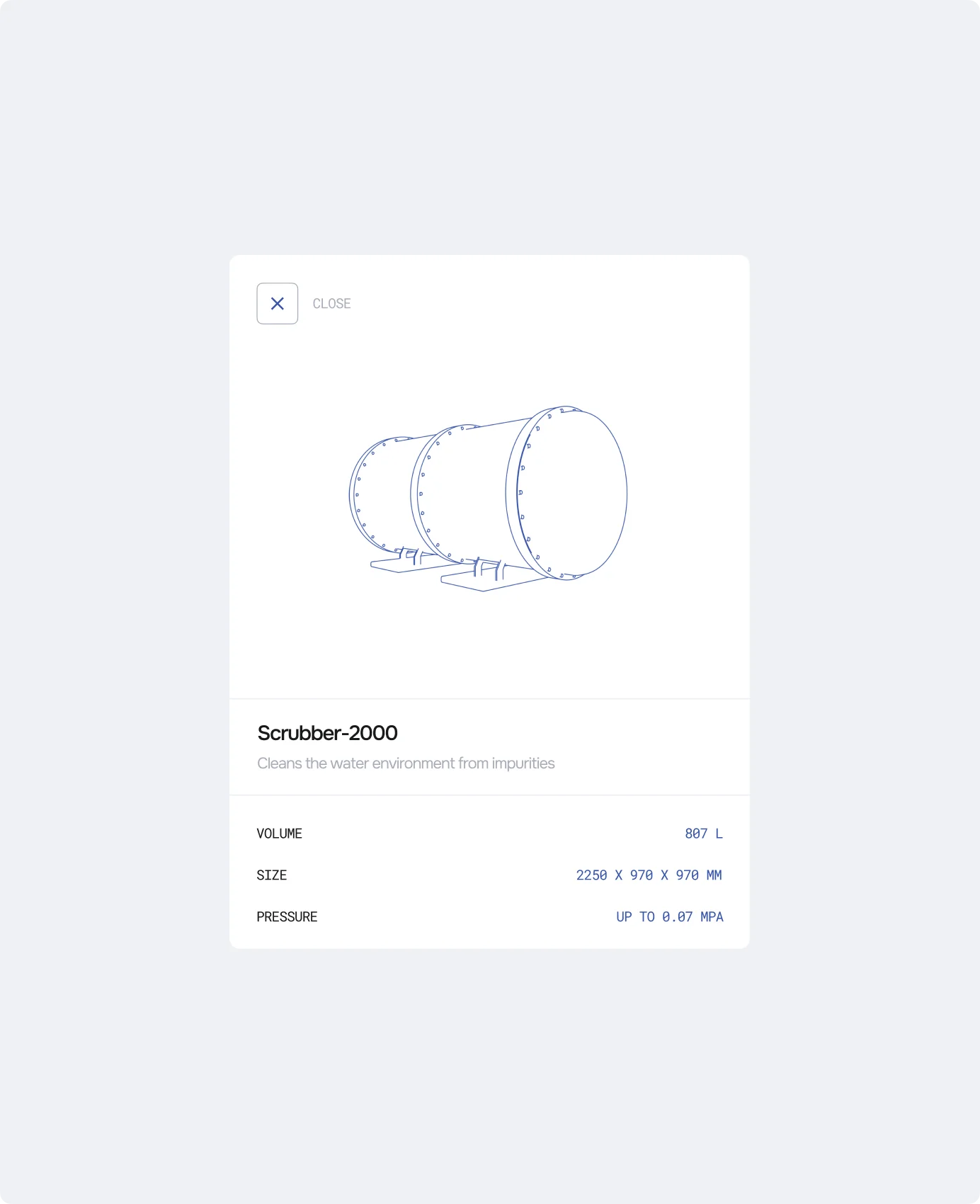The image size is (980, 1204).
Task: Click the gray backdrop above the card
Action: coord(490,127)
